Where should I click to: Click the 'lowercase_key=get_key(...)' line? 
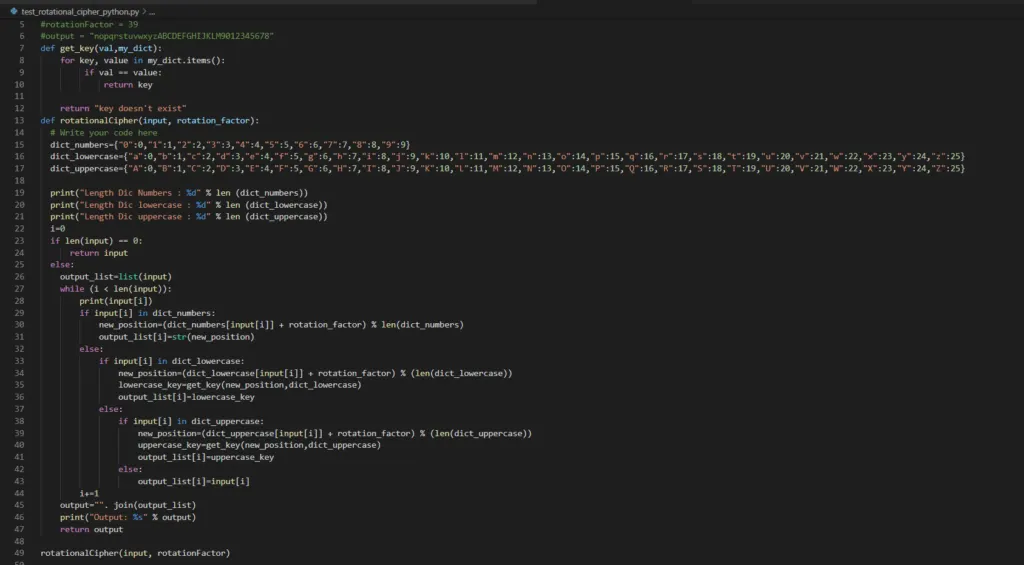click(240, 385)
